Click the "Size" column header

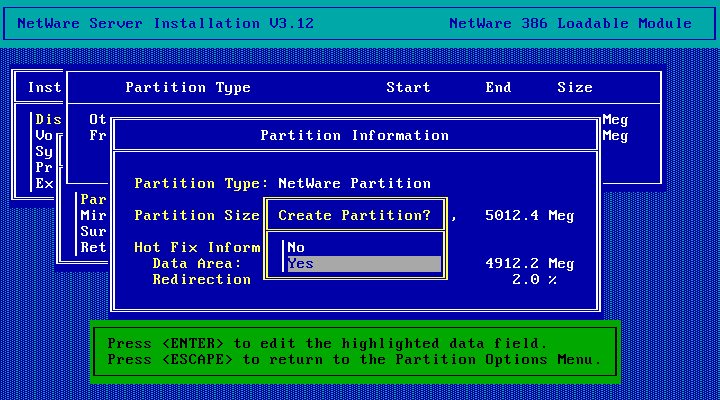coord(575,87)
